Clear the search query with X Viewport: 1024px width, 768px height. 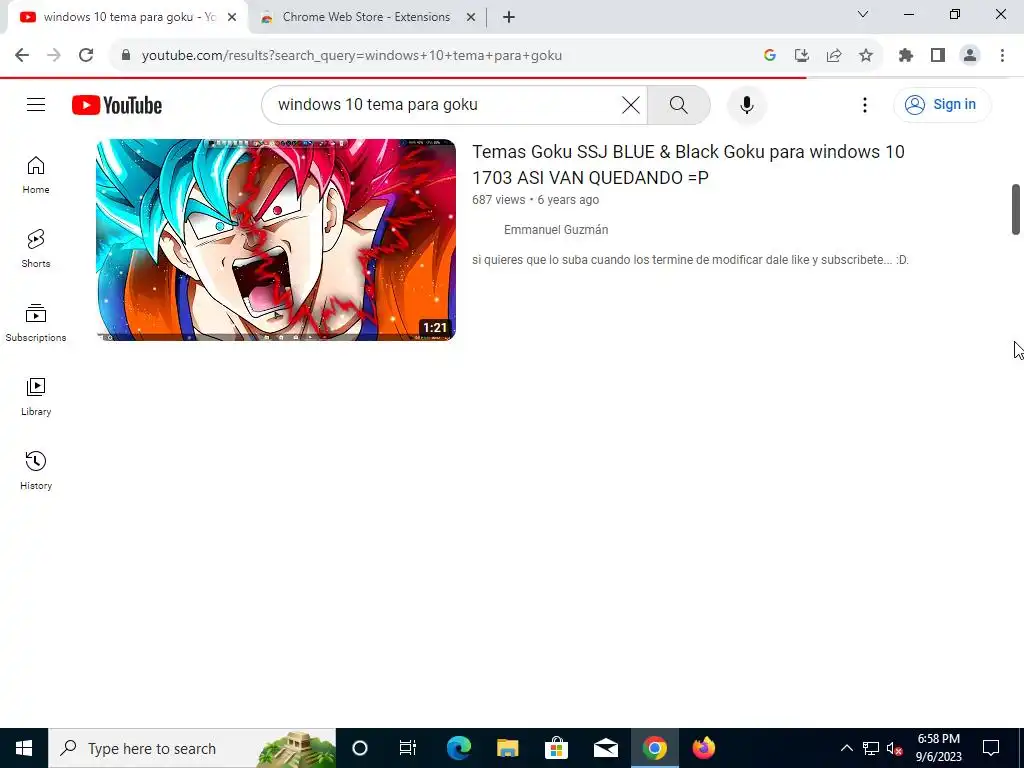click(631, 104)
